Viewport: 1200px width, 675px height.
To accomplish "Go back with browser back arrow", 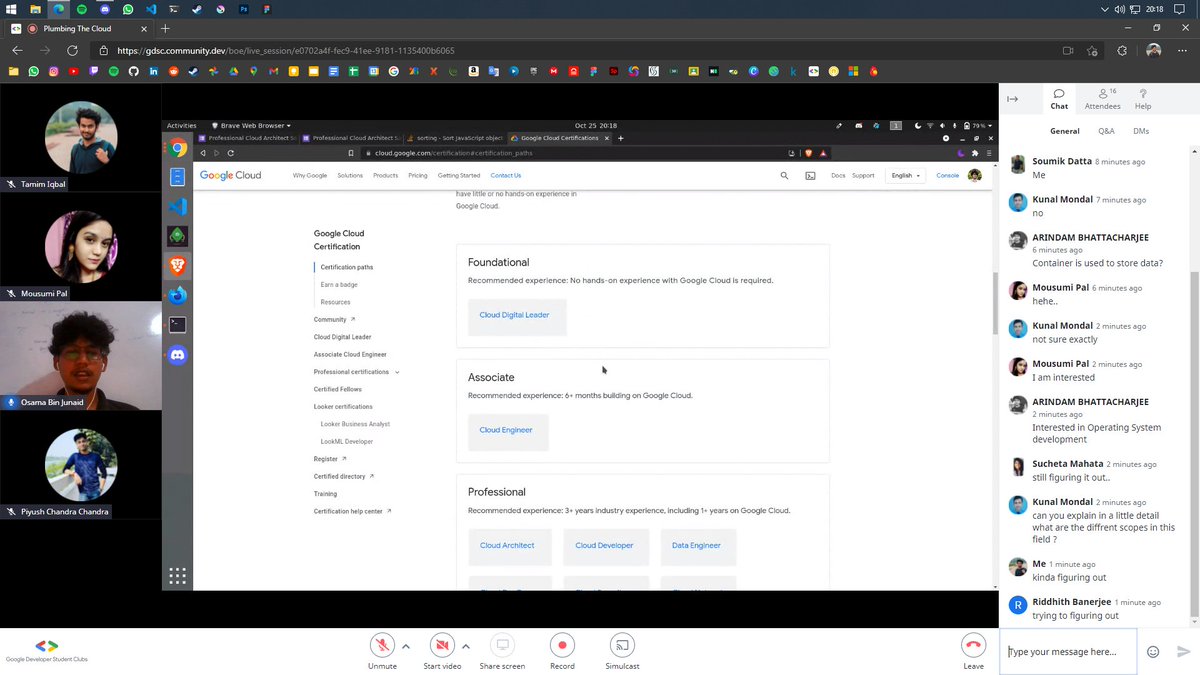I will click(17, 50).
